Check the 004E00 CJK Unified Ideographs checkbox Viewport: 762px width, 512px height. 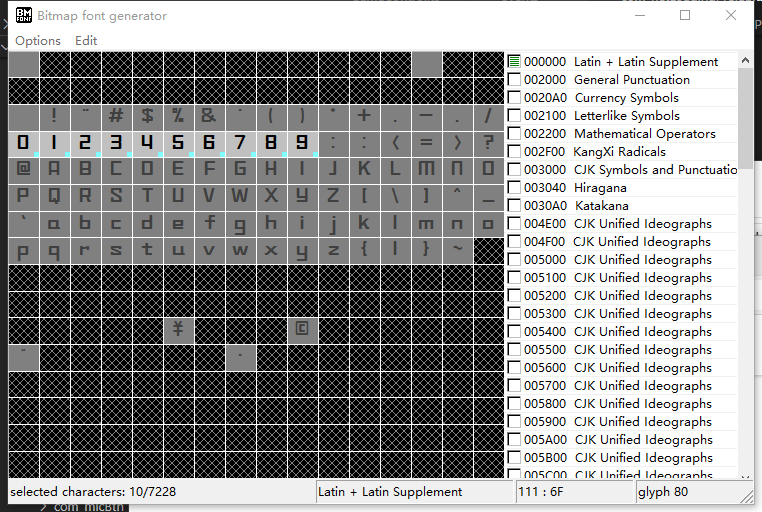pos(514,223)
